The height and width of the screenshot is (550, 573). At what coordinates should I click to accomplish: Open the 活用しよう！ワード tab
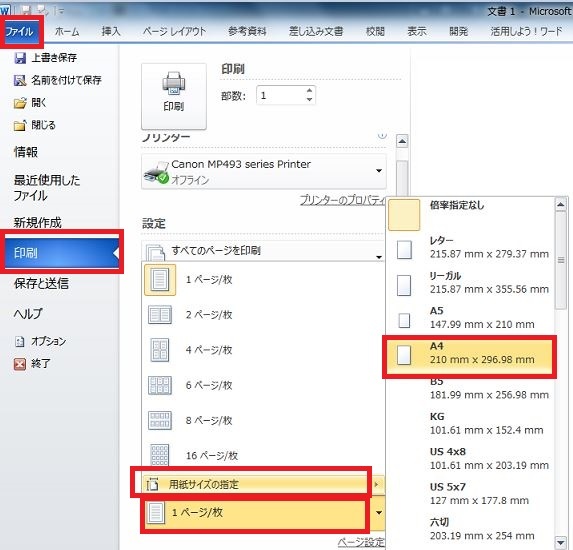(526, 32)
